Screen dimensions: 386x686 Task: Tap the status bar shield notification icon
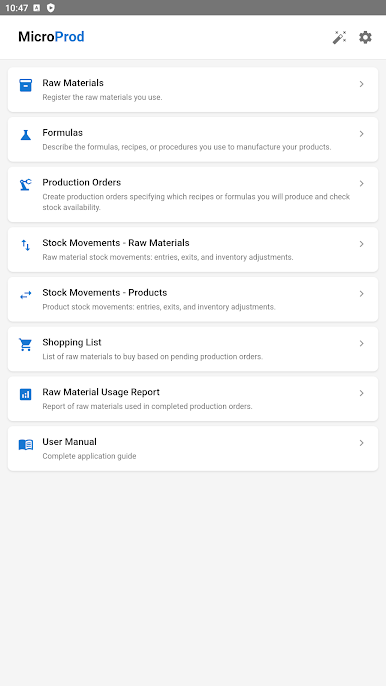(51, 7)
